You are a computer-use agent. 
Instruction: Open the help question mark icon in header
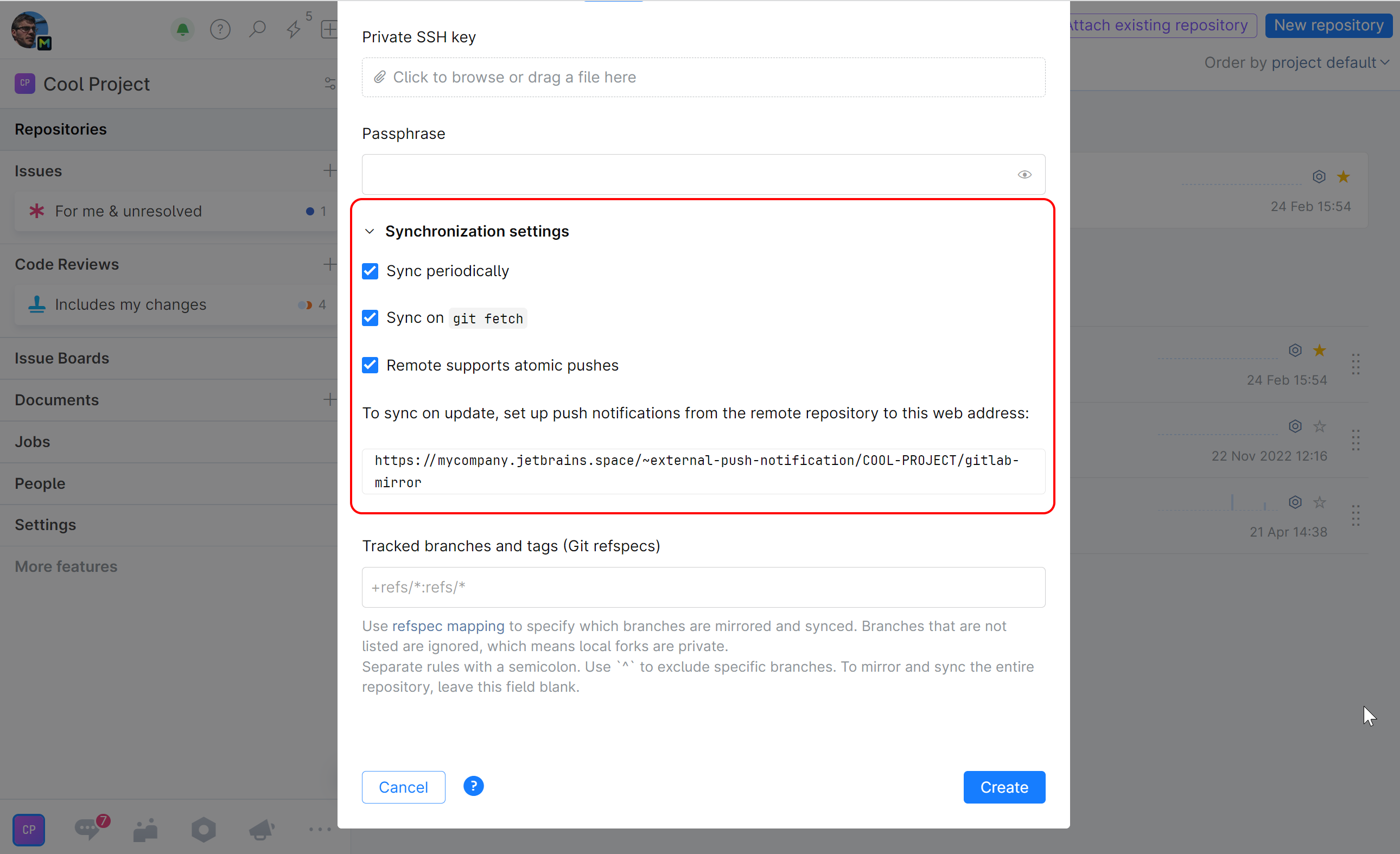click(x=220, y=29)
